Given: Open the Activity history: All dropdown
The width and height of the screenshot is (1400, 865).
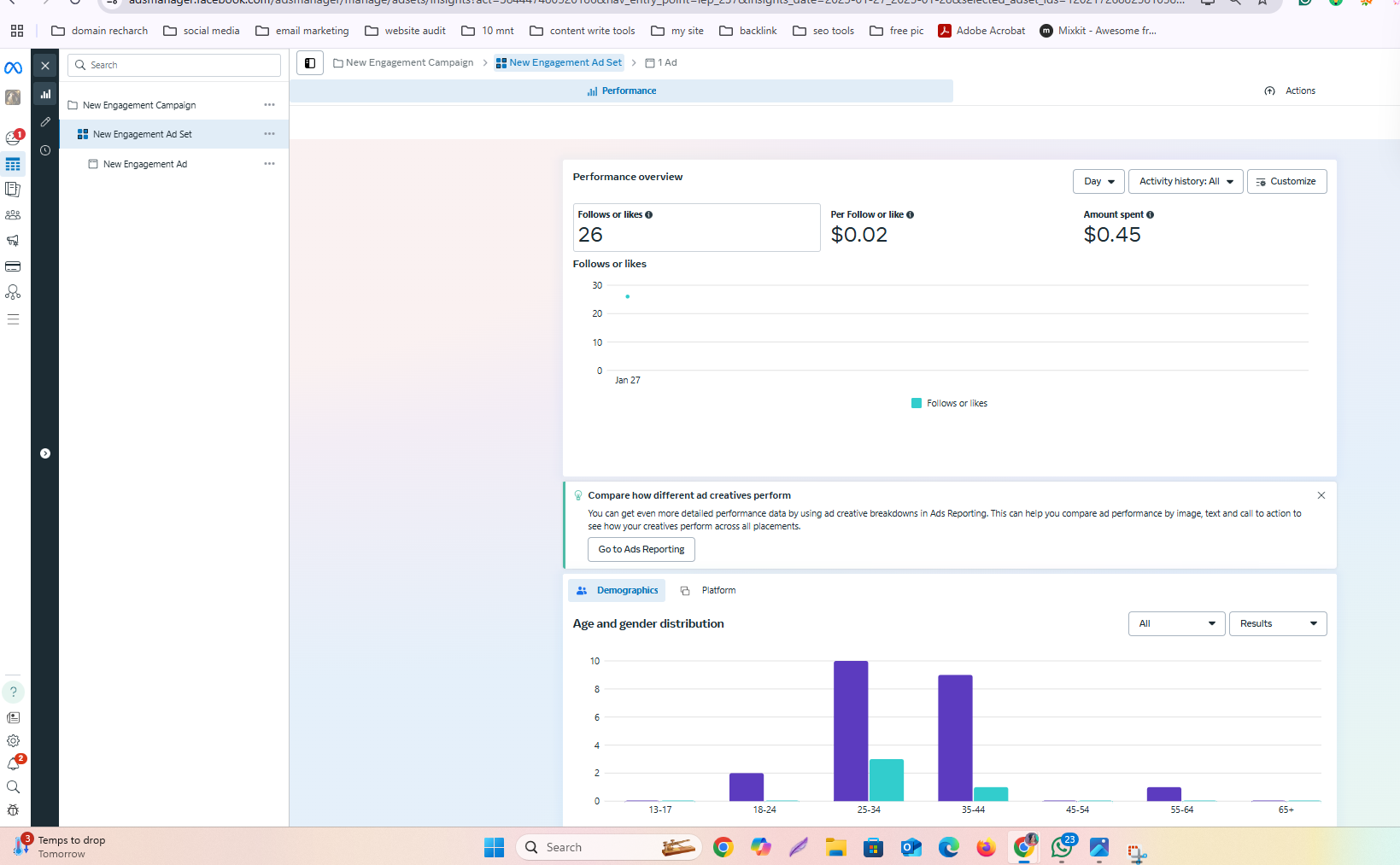Looking at the screenshot, I should pos(1185,181).
